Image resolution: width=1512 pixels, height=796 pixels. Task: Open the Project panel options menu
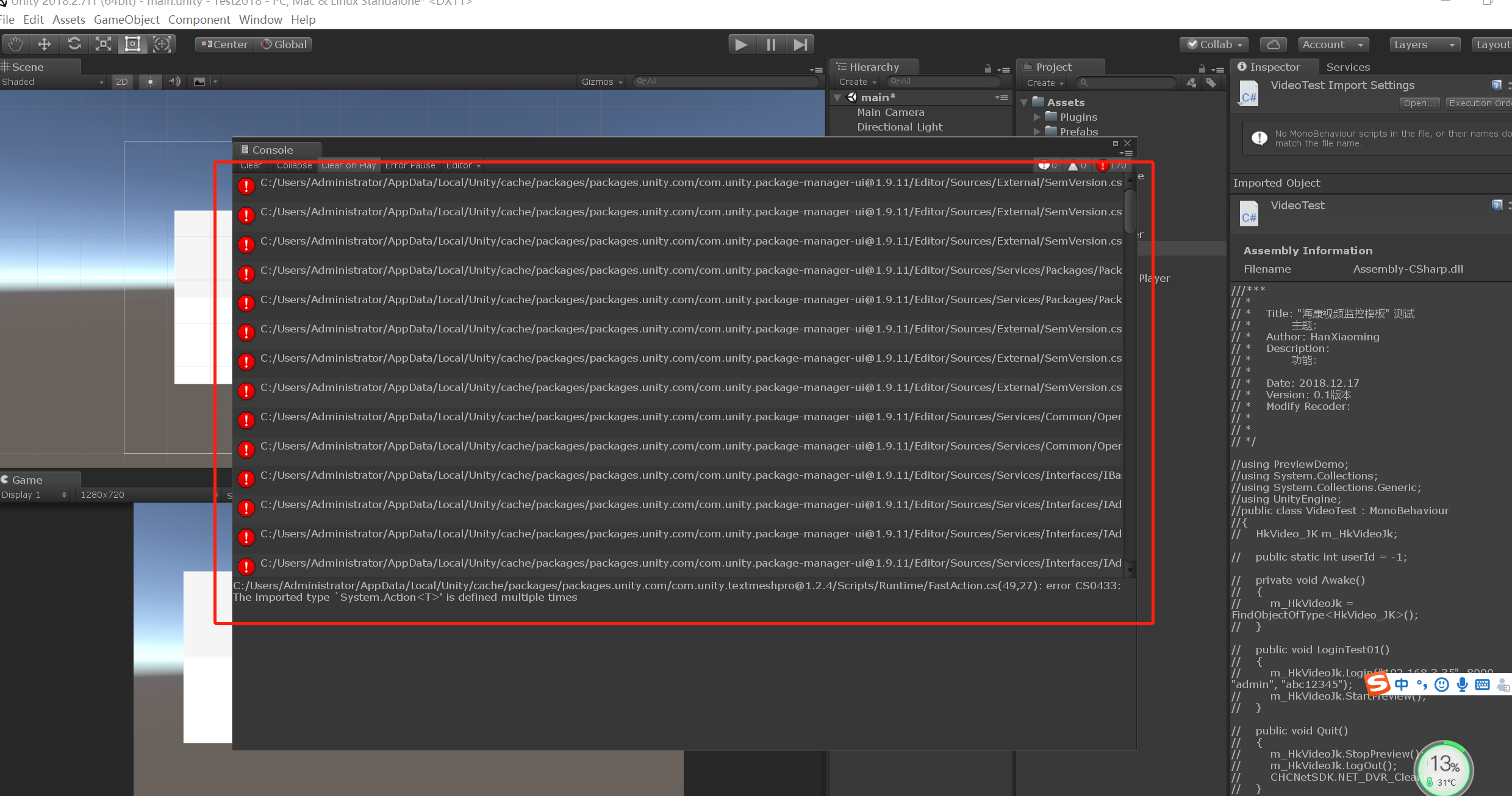(x=1217, y=70)
